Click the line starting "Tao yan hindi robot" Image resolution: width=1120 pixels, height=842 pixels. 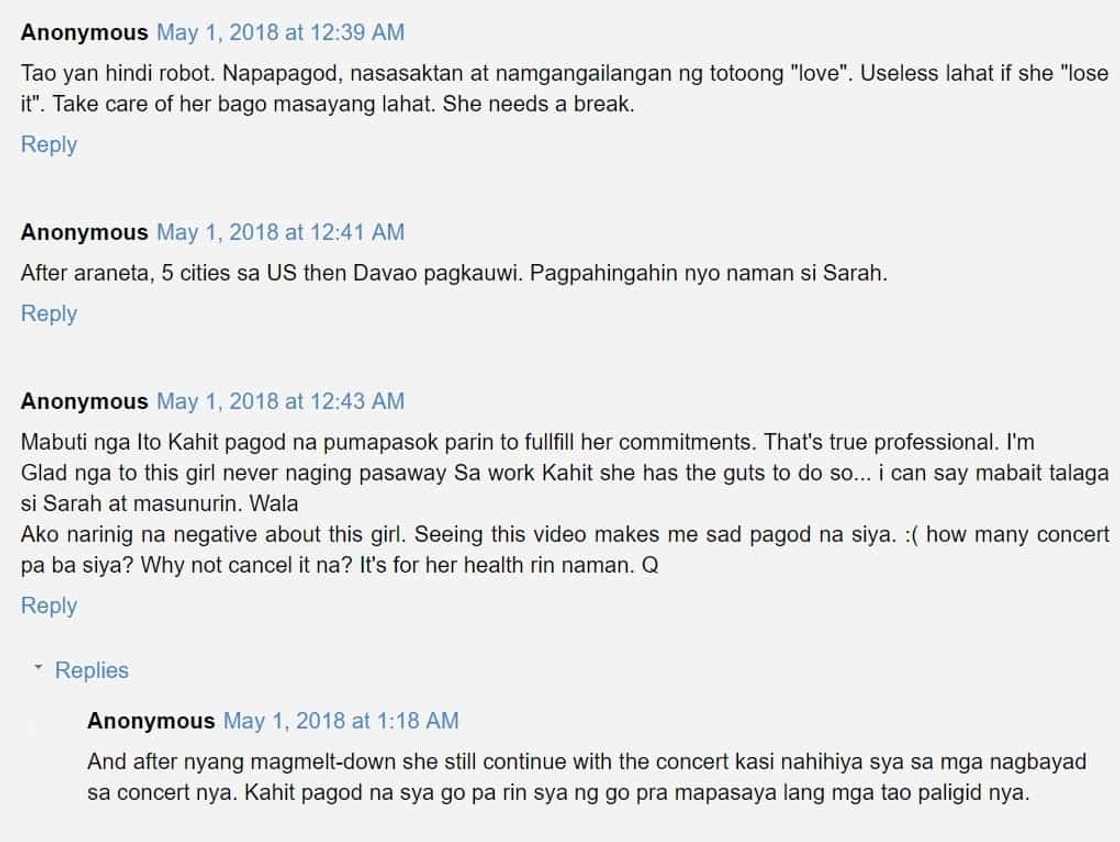560,73
